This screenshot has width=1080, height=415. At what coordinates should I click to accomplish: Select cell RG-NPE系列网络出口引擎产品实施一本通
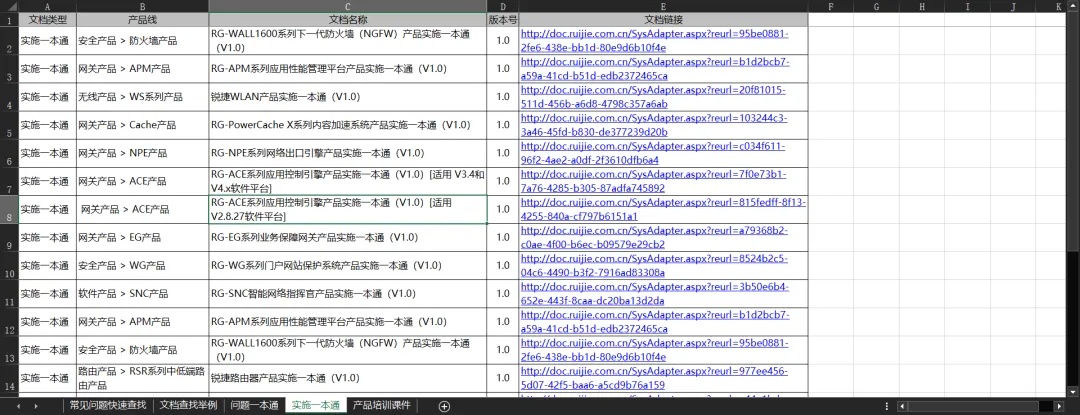coord(348,153)
